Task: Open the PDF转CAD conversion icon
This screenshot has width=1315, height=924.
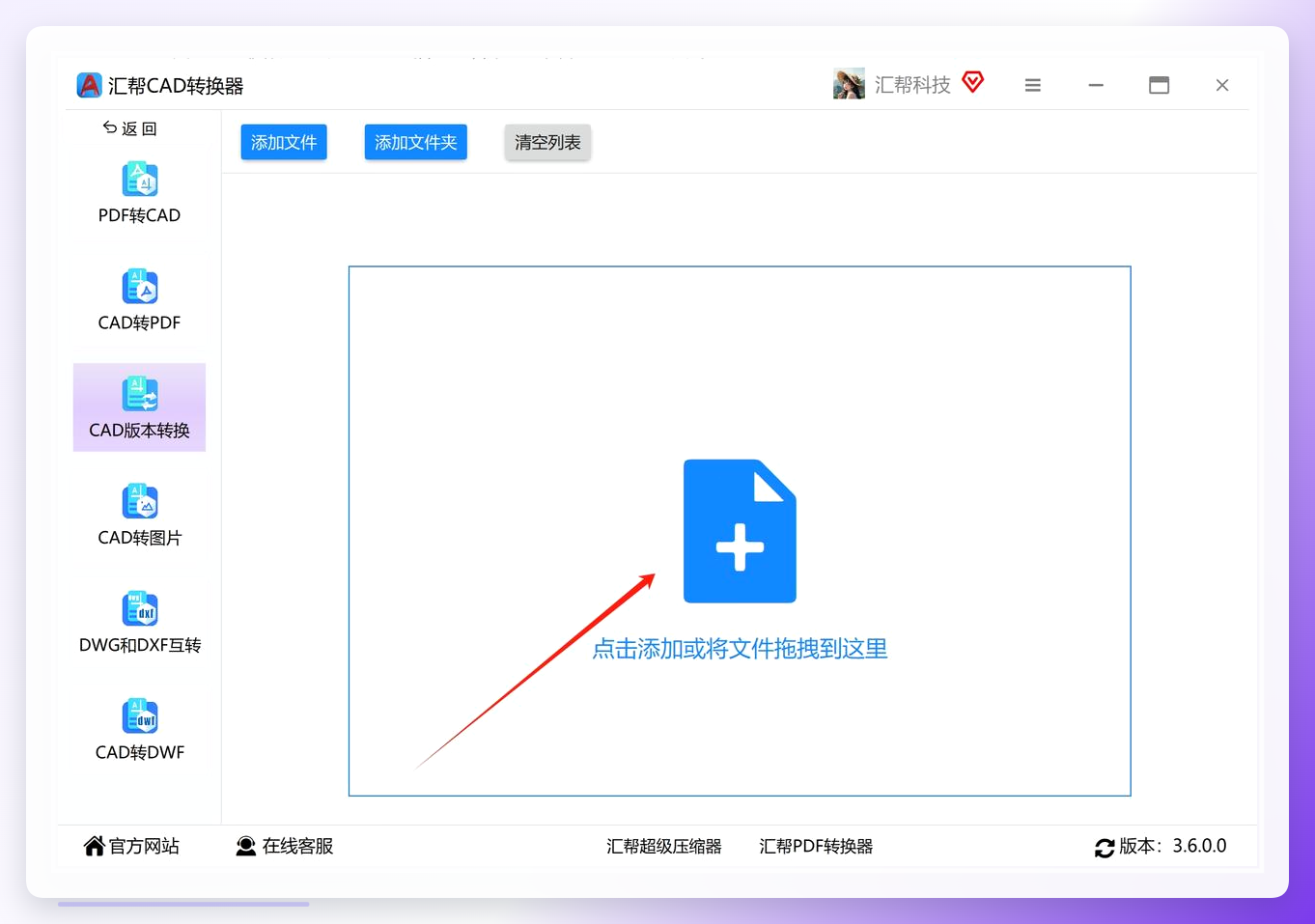Action: tap(140, 180)
